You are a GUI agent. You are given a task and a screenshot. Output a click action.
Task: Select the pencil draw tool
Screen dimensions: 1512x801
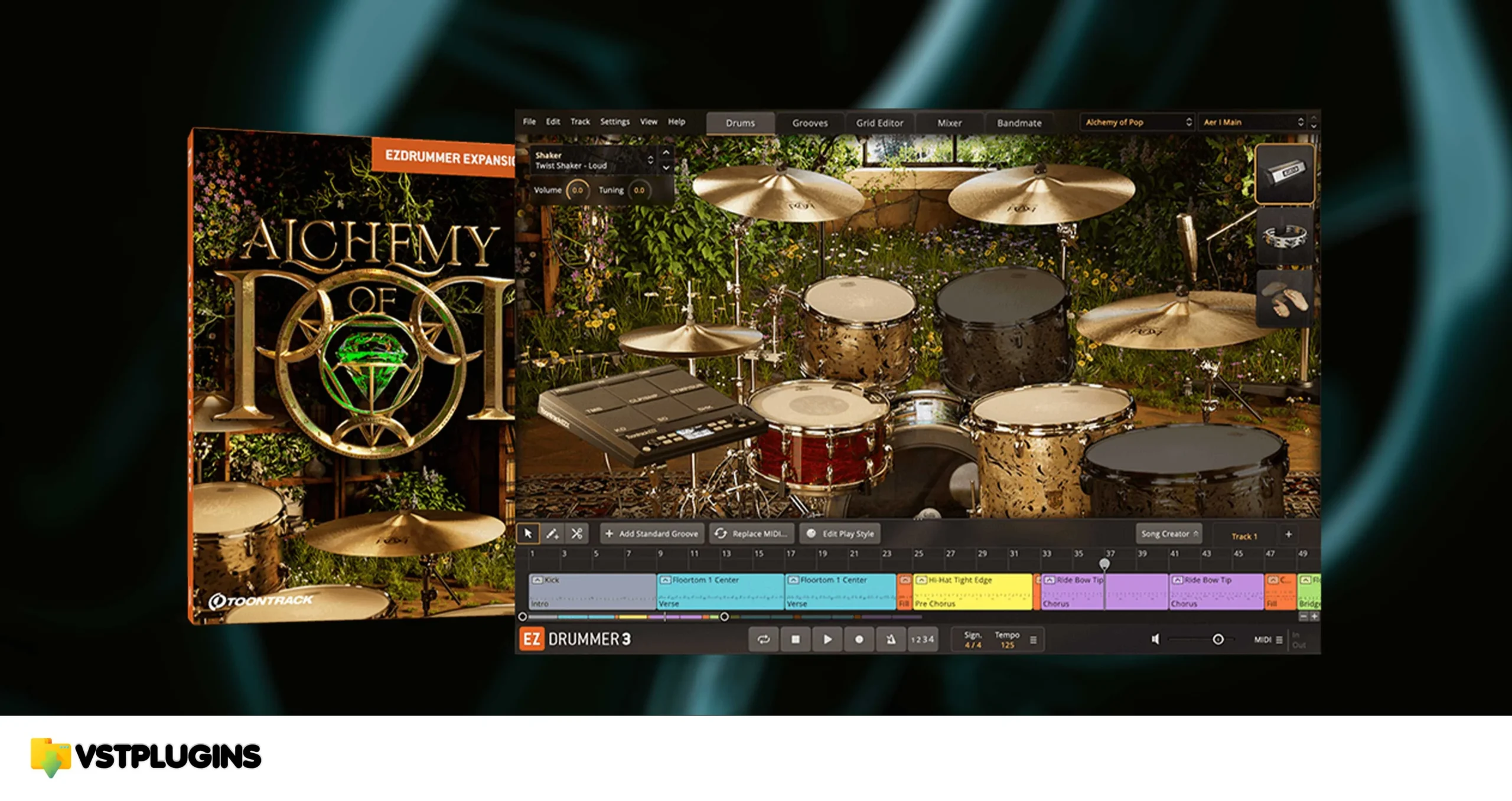click(x=552, y=534)
